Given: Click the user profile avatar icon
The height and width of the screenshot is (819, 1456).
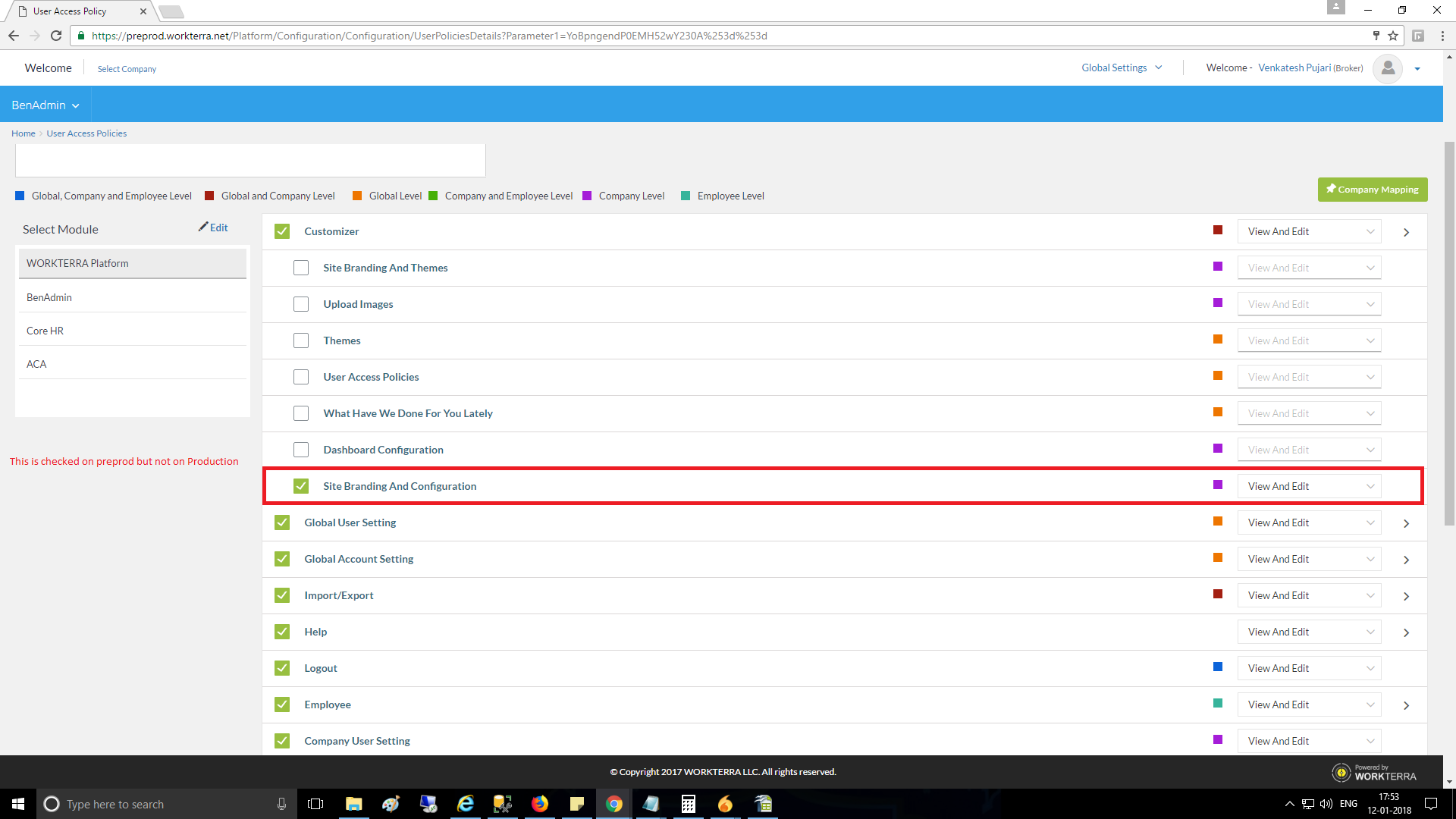Looking at the screenshot, I should click(x=1387, y=68).
